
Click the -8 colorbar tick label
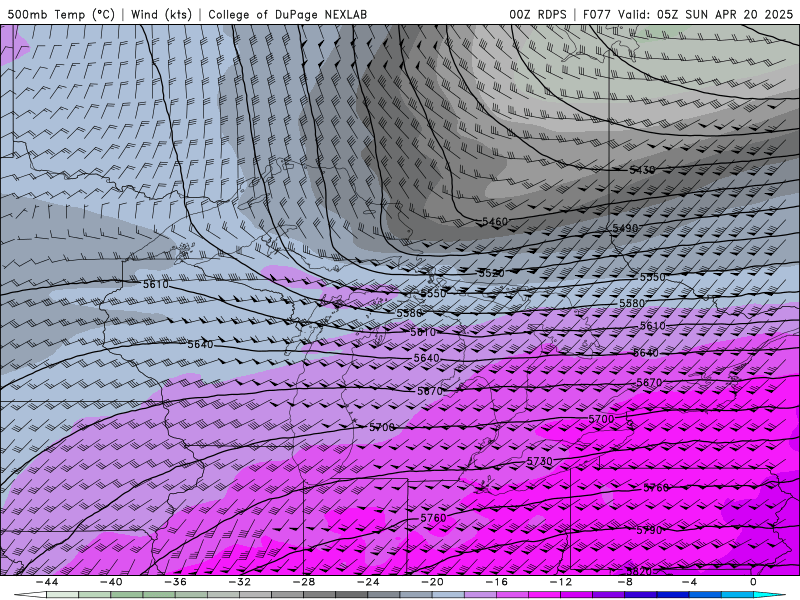coord(625,582)
